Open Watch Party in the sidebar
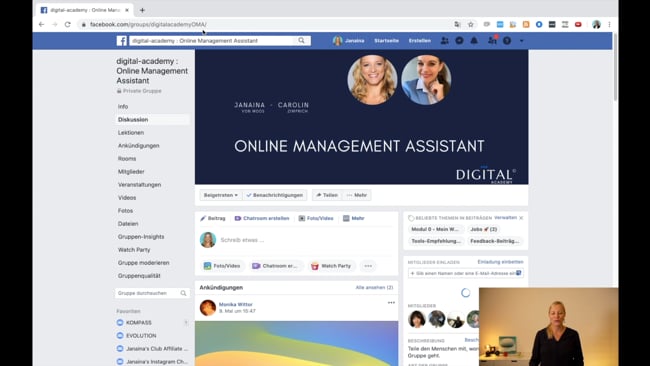Image resolution: width=650 pixels, height=366 pixels. (134, 250)
